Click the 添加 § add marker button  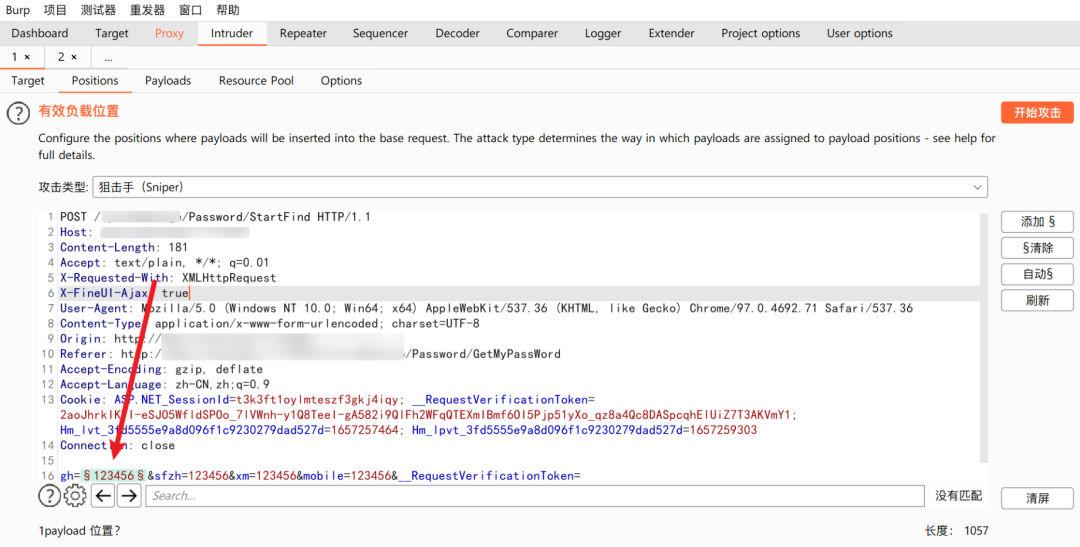click(1037, 222)
